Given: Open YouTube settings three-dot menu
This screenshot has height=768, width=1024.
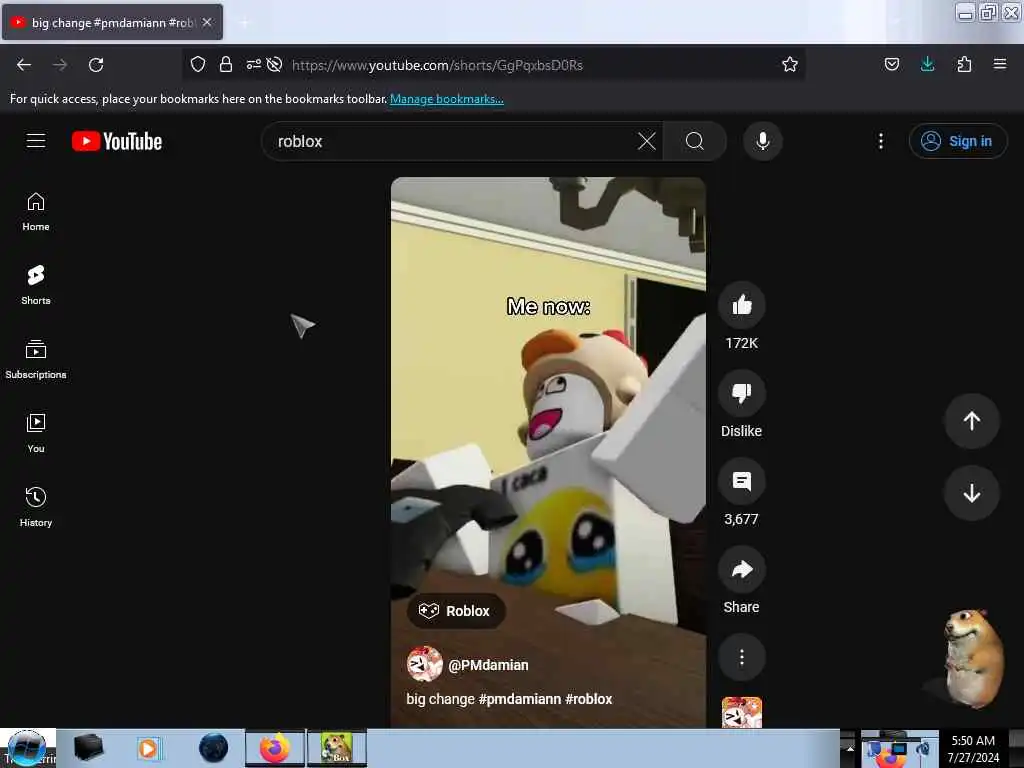Looking at the screenshot, I should click(881, 141).
